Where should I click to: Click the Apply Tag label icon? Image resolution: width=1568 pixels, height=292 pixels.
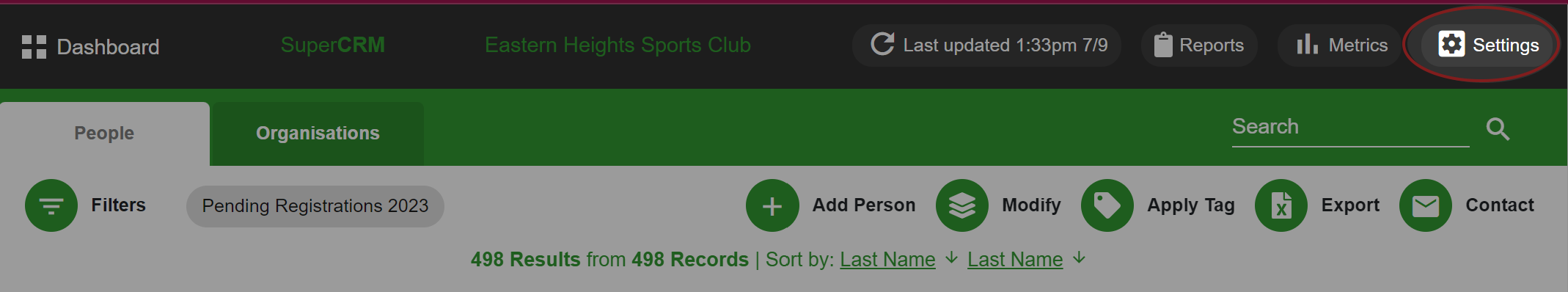pos(1107,205)
